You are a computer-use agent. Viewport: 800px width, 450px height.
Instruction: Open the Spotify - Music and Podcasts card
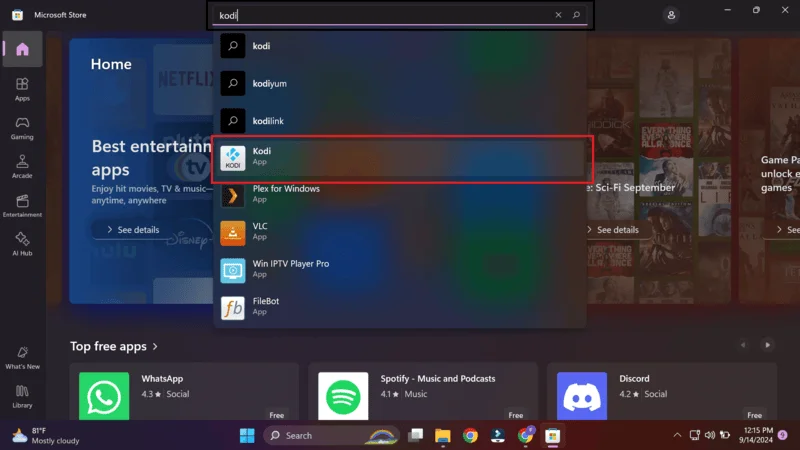[423, 392]
